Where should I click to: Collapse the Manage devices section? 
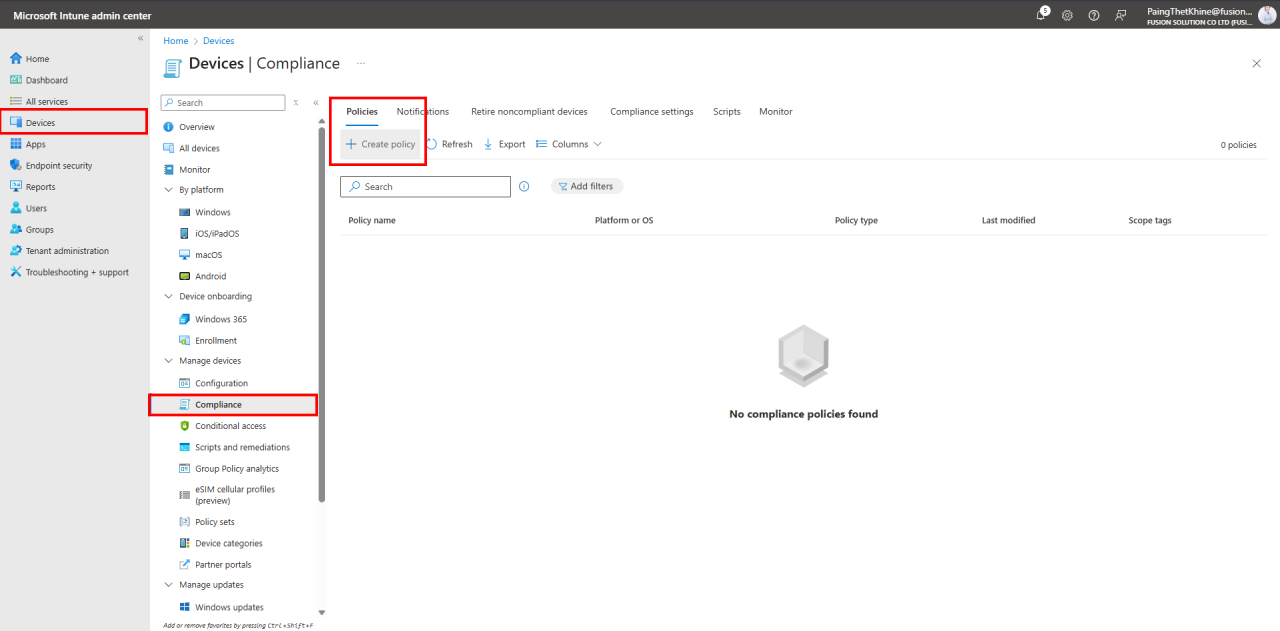168,361
